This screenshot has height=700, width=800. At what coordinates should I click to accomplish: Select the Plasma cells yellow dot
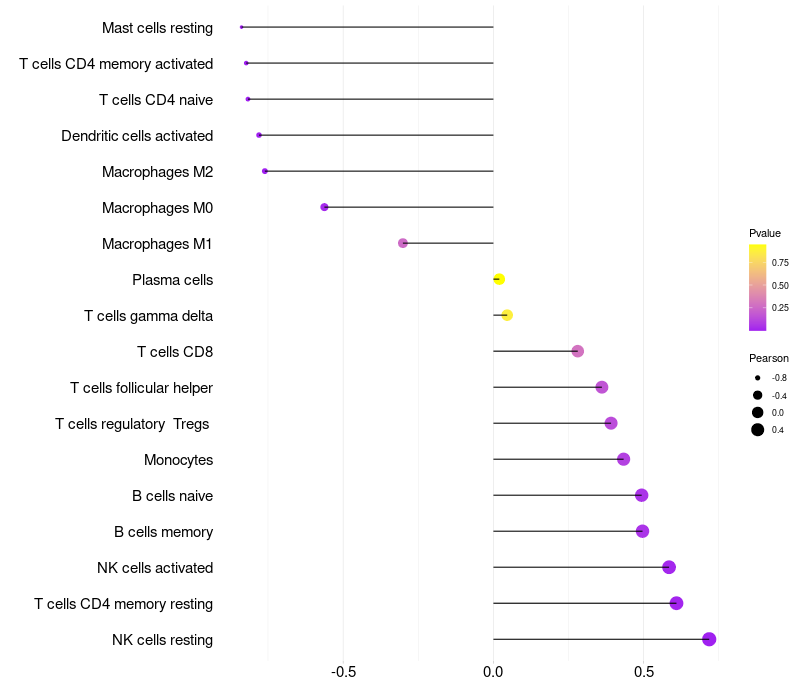pos(499,279)
